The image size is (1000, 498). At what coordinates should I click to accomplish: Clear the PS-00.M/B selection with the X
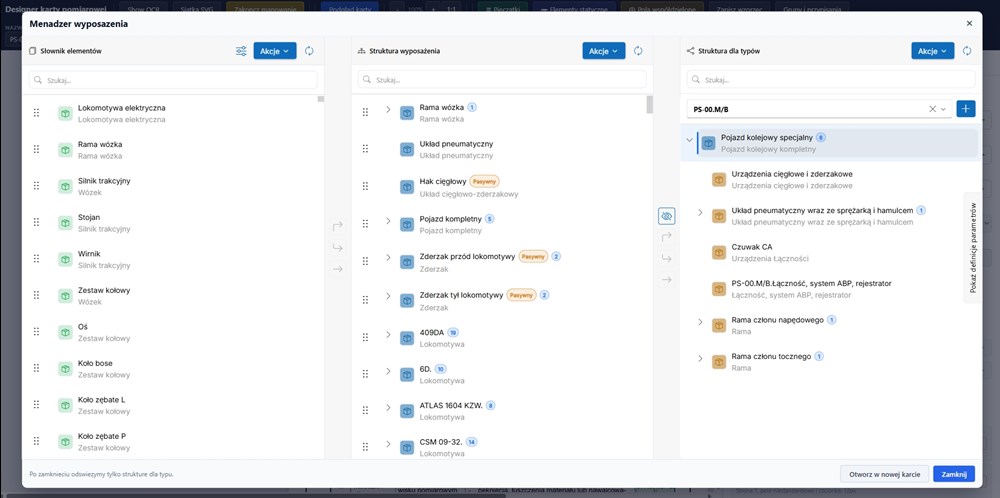(932, 109)
